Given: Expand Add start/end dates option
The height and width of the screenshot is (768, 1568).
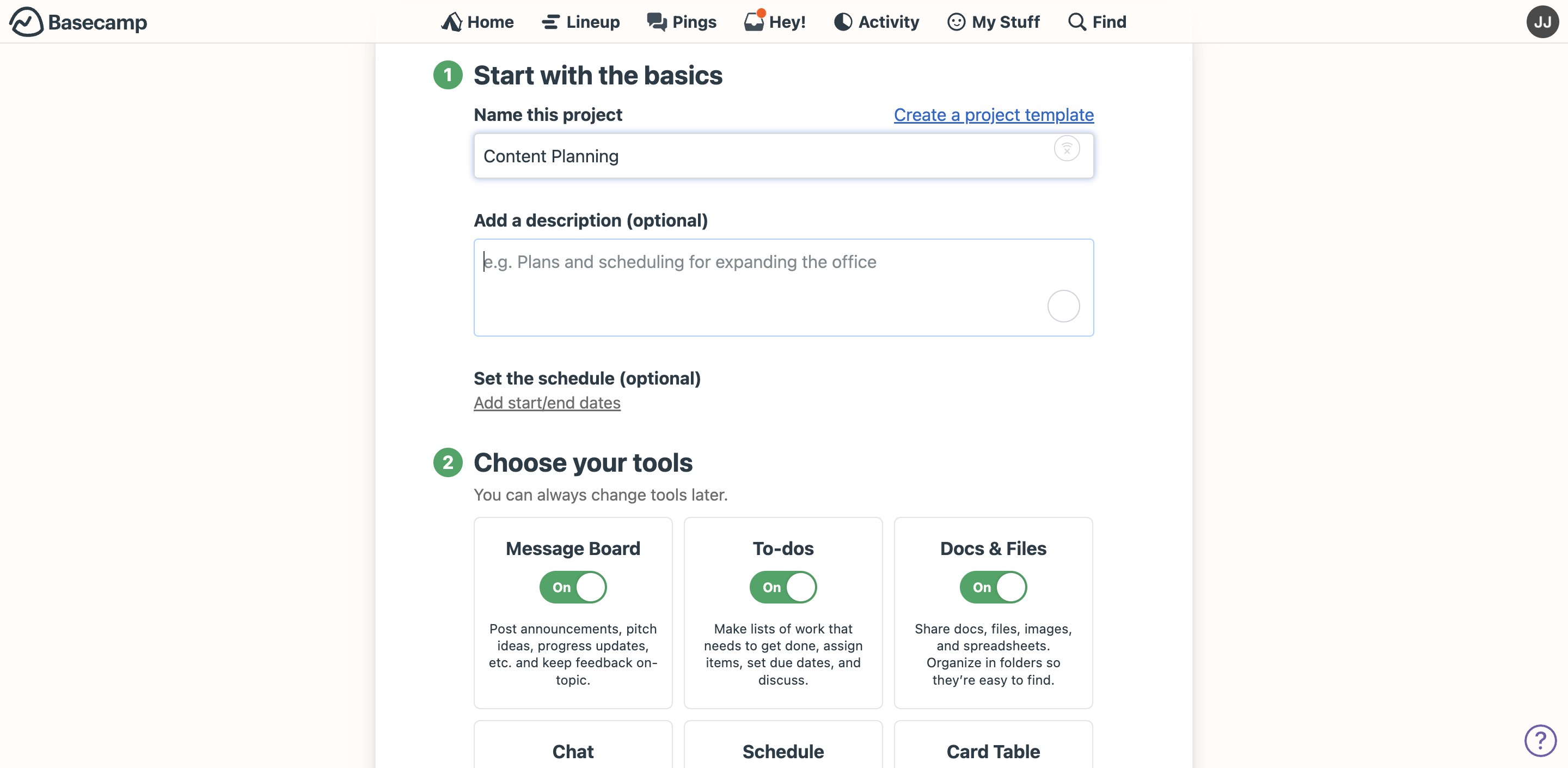Looking at the screenshot, I should click(547, 403).
